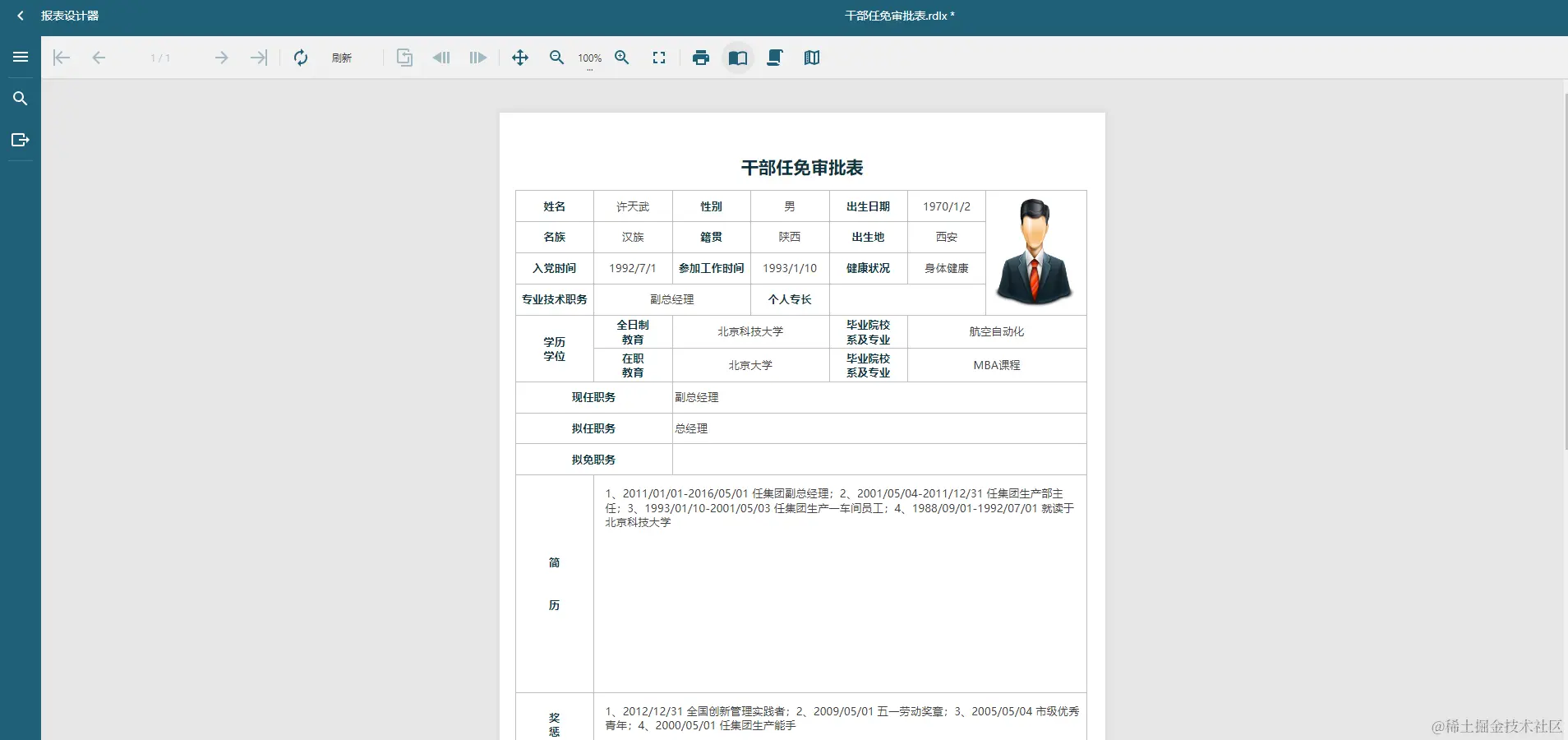
Task: Switch to single page view
Action: [x=738, y=58]
